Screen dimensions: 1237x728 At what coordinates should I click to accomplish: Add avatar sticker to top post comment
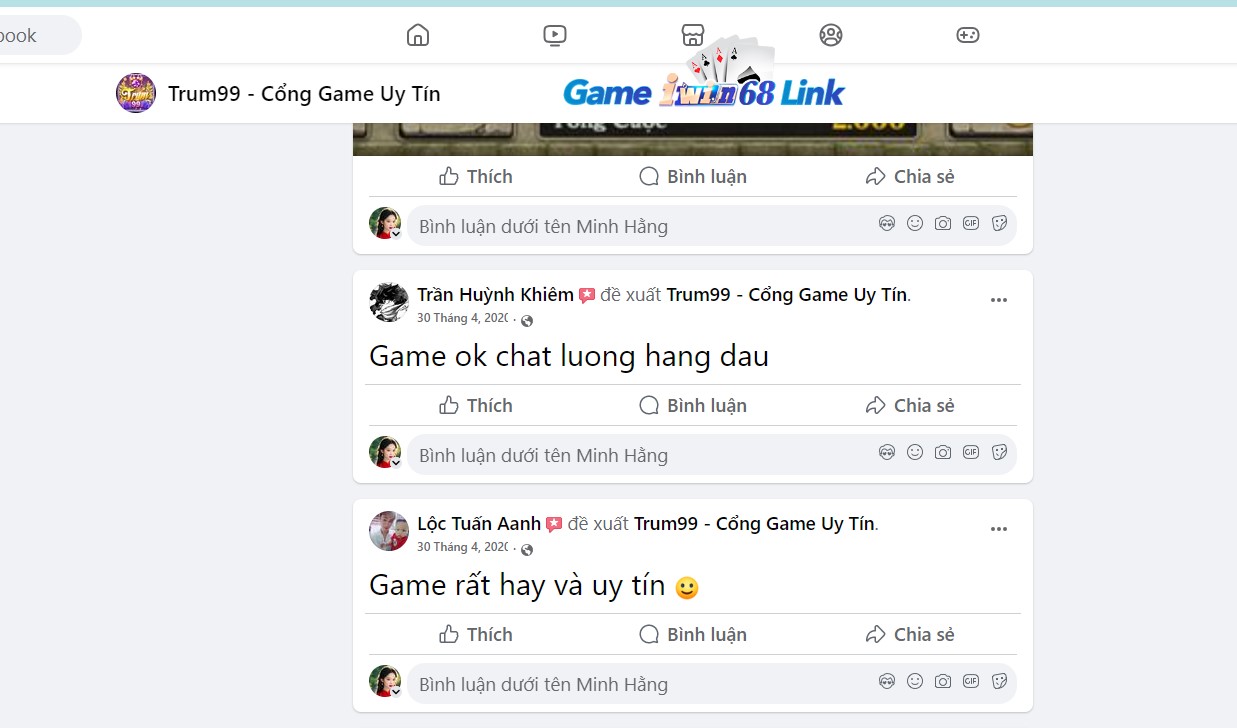click(x=887, y=224)
